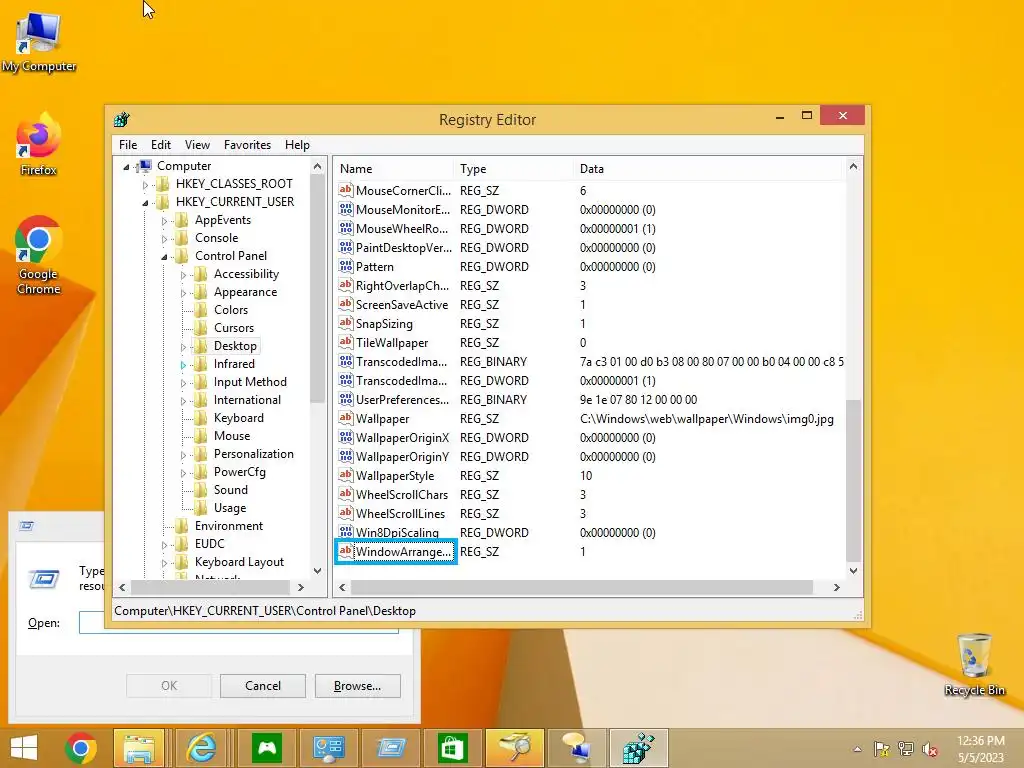Click the Action Center flag tray icon
Image resolution: width=1024 pixels, height=768 pixels.
(x=881, y=749)
